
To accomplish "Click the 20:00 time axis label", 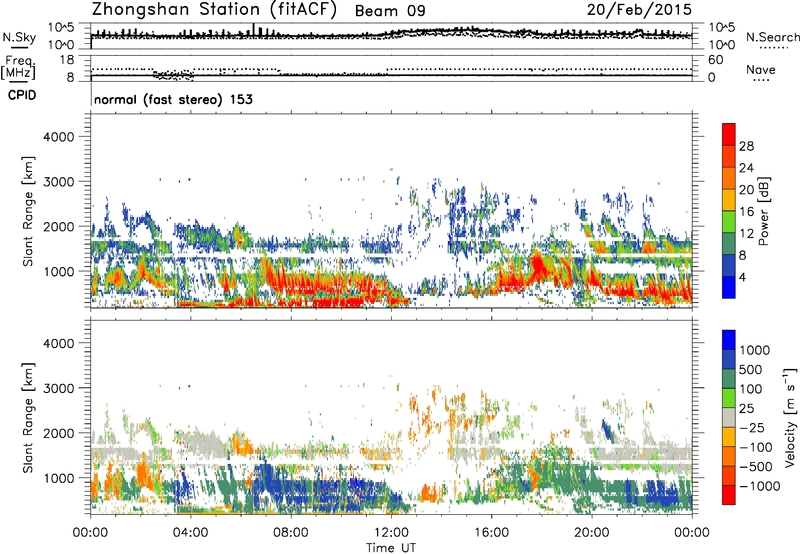I will tap(591, 533).
